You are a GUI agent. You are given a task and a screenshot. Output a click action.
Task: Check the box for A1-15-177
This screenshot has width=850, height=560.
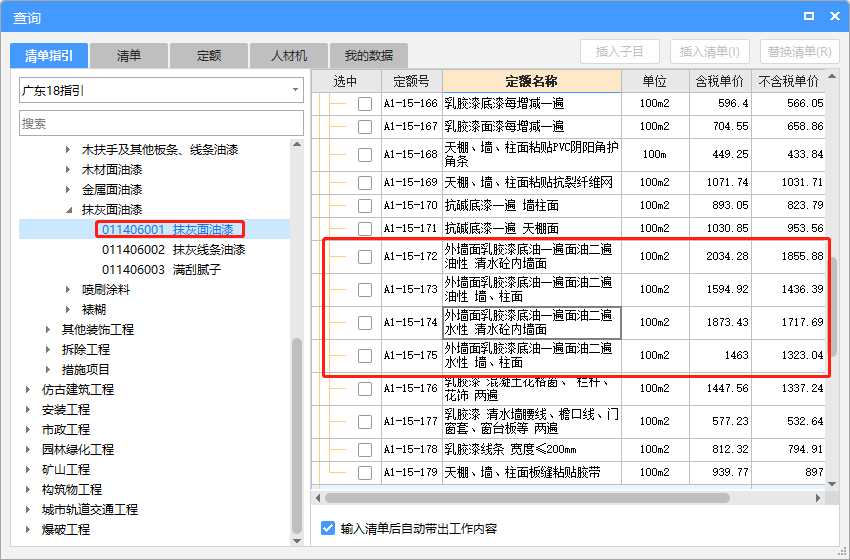tap(365, 422)
